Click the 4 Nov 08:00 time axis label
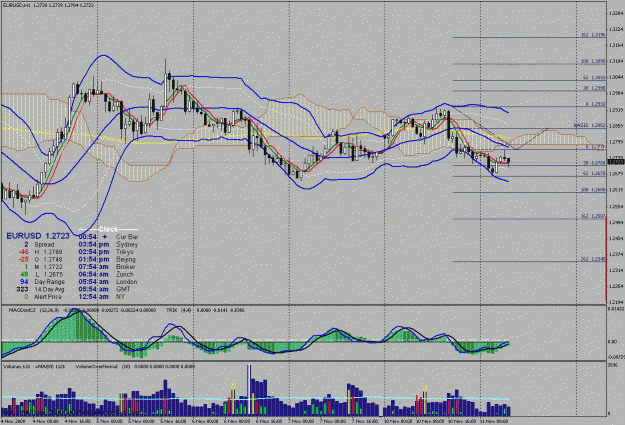Screen dimensions: 625x425 [x=45, y=421]
